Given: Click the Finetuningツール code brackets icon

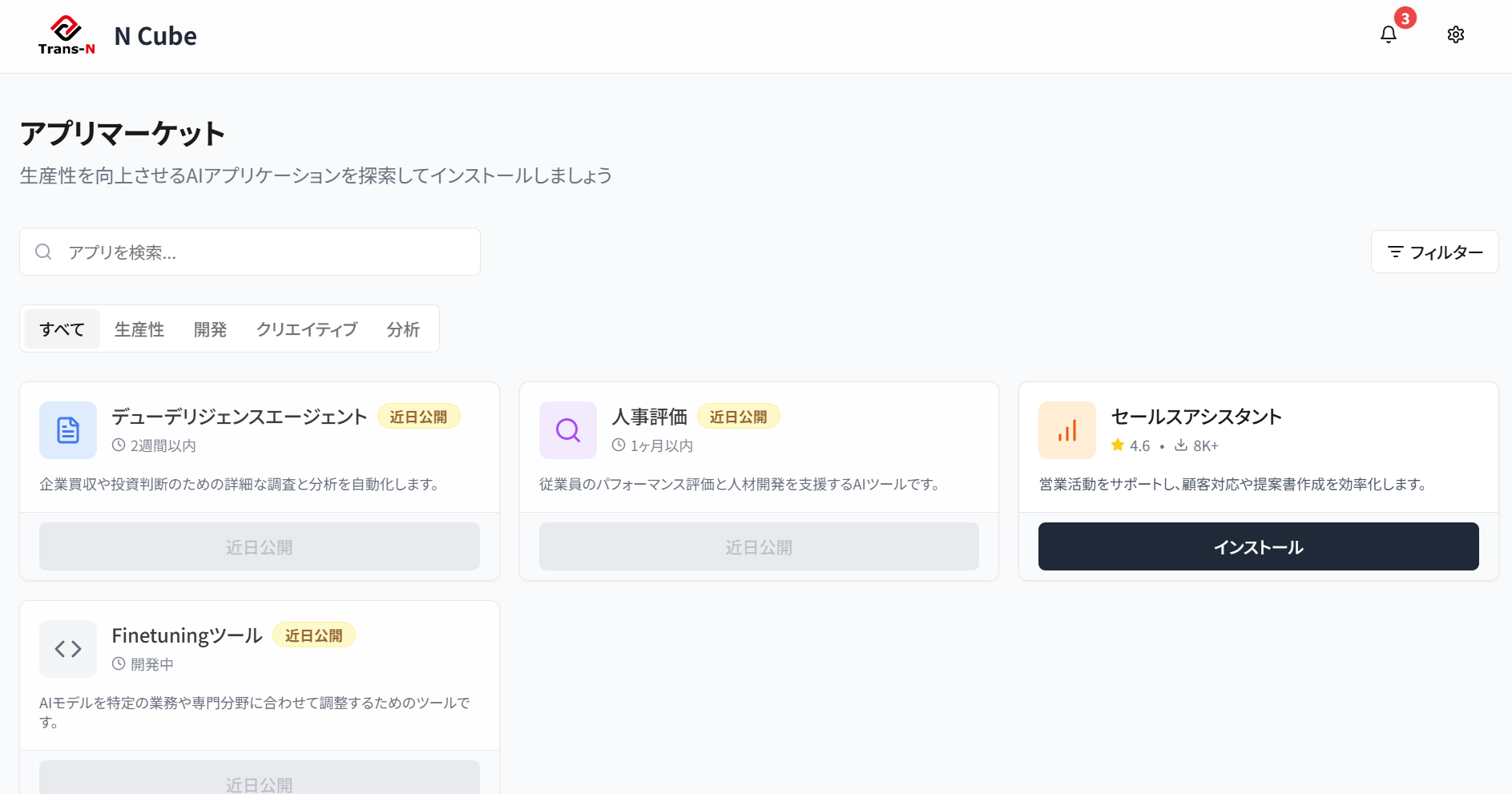Looking at the screenshot, I should [67, 649].
